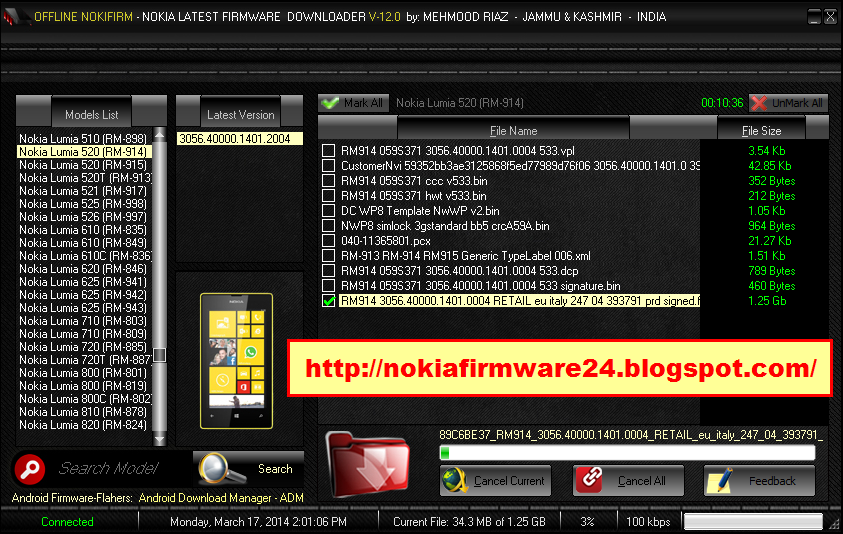The image size is (843, 534).
Task: Tick checkbox for Generic TypeLabel 006.xml
Action: click(x=328, y=255)
